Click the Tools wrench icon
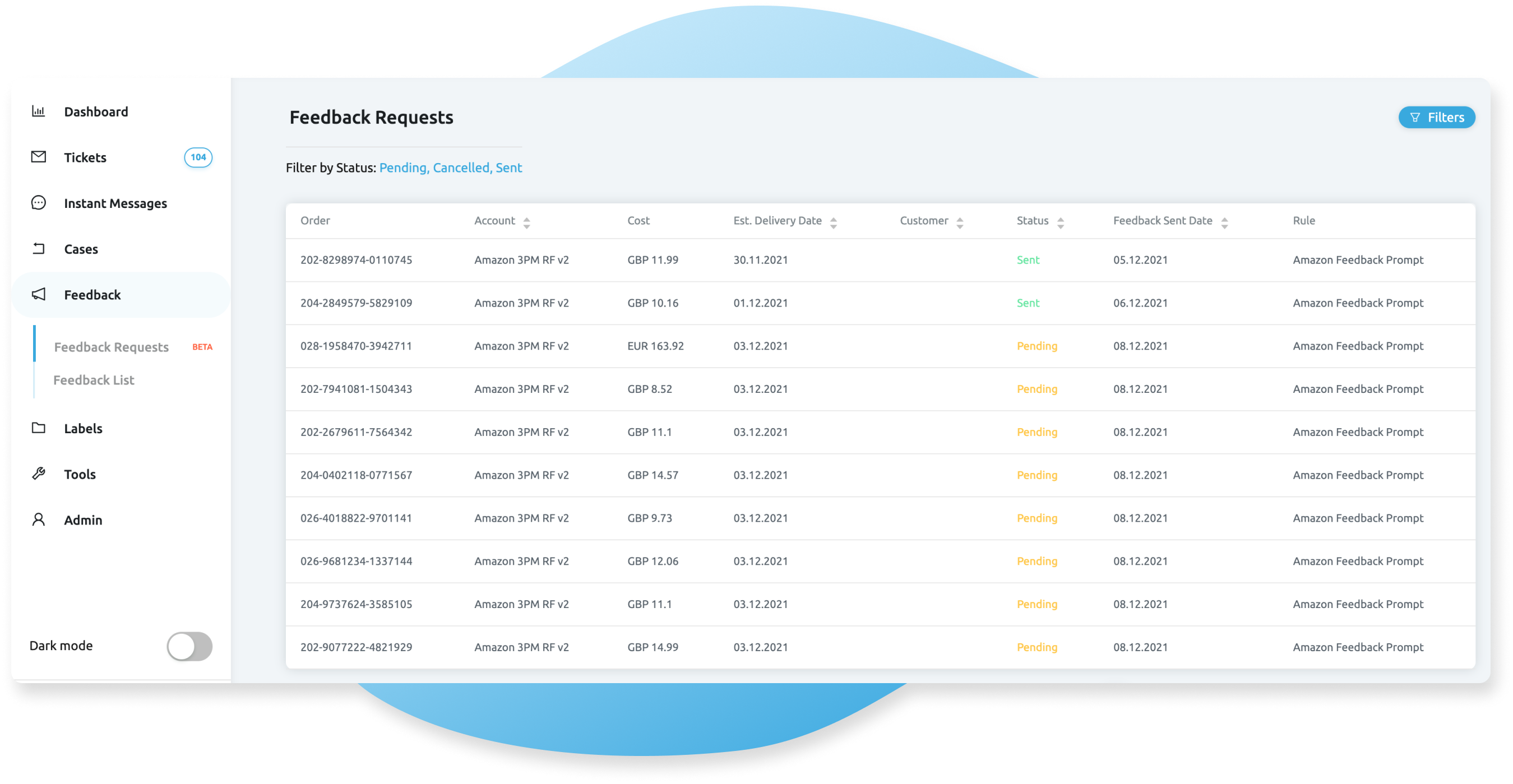The height and width of the screenshot is (784, 1513). 38,474
